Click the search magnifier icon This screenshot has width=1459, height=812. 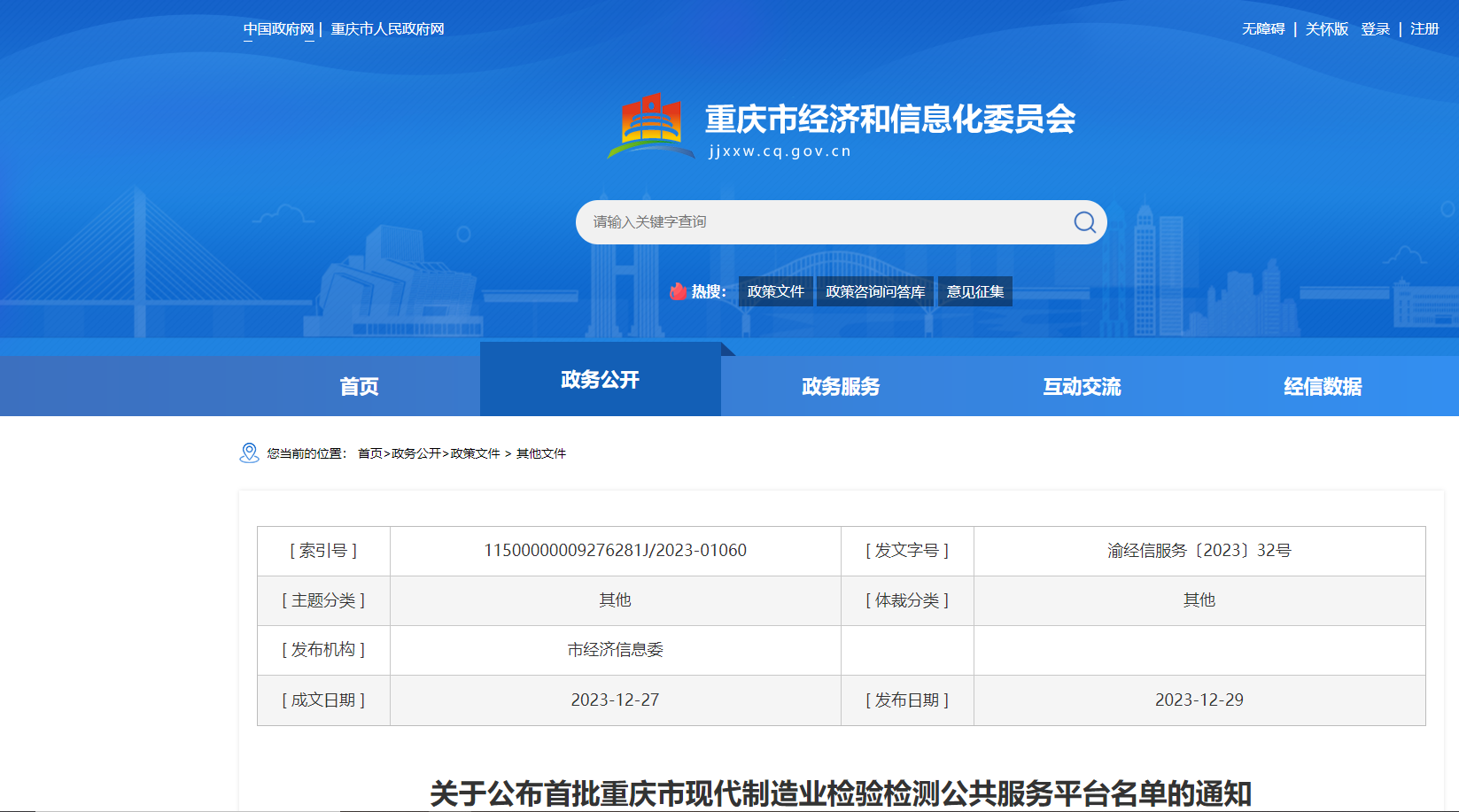[x=1084, y=222]
